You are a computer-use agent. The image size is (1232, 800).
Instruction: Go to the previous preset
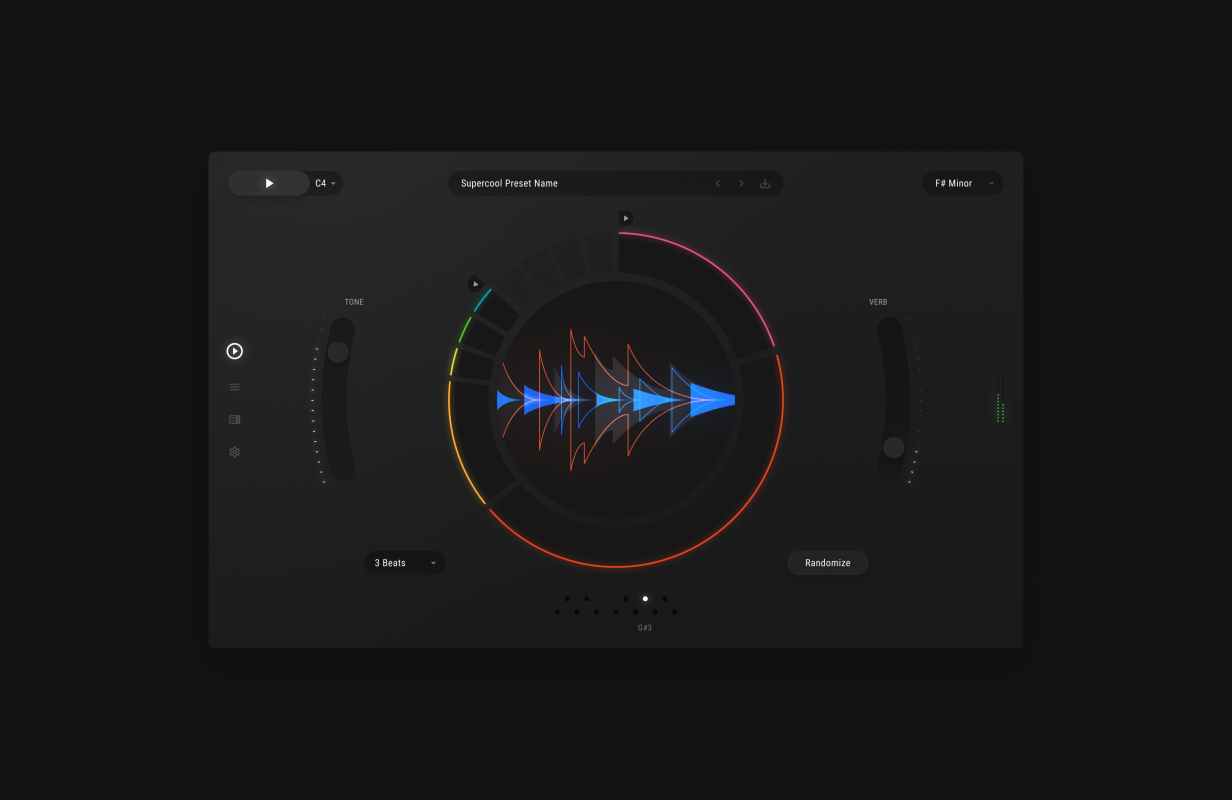[717, 184]
